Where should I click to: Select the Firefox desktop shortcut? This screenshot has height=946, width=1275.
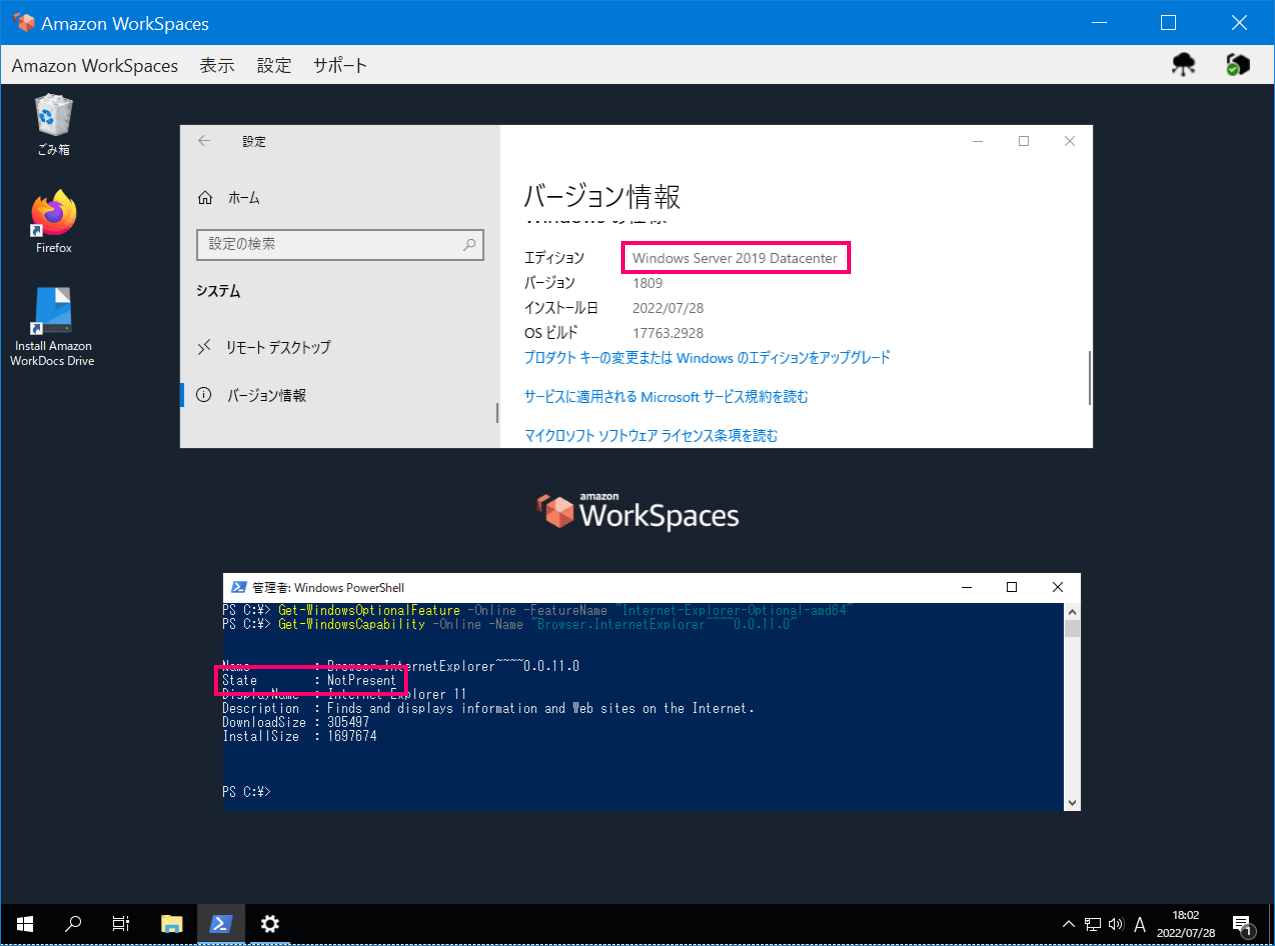point(54,222)
